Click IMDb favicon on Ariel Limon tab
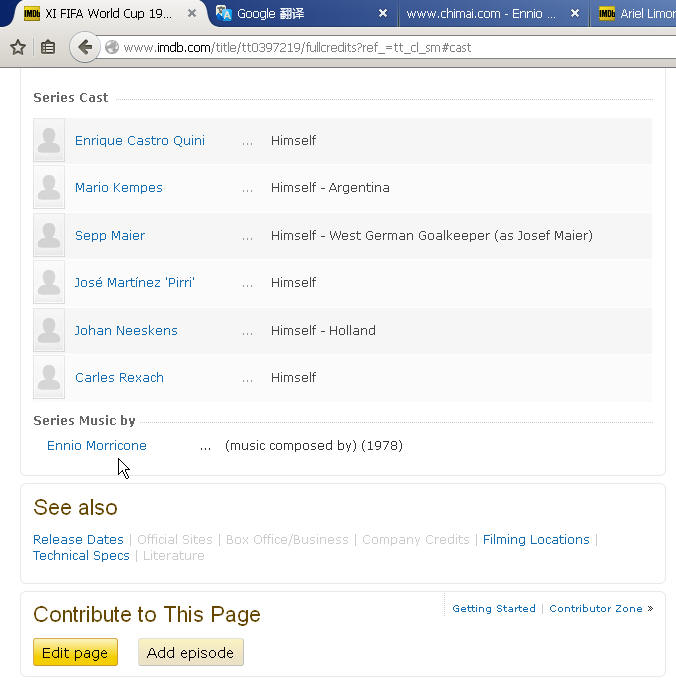 (x=607, y=14)
